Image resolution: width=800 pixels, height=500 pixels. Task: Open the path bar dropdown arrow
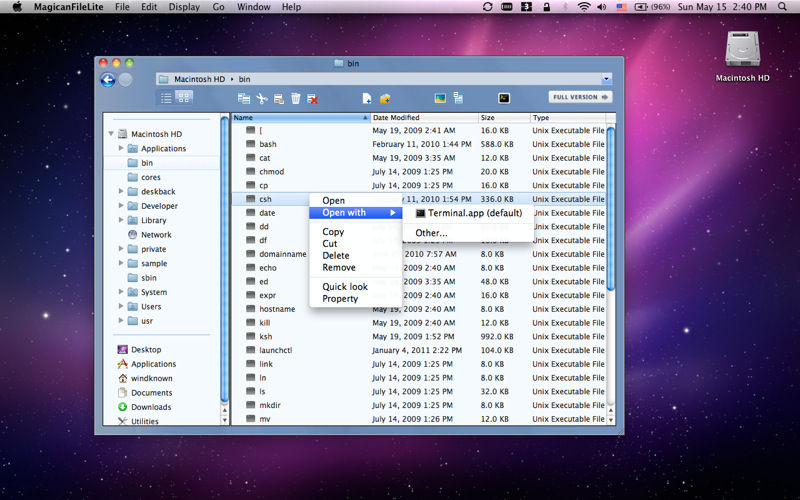pos(606,79)
